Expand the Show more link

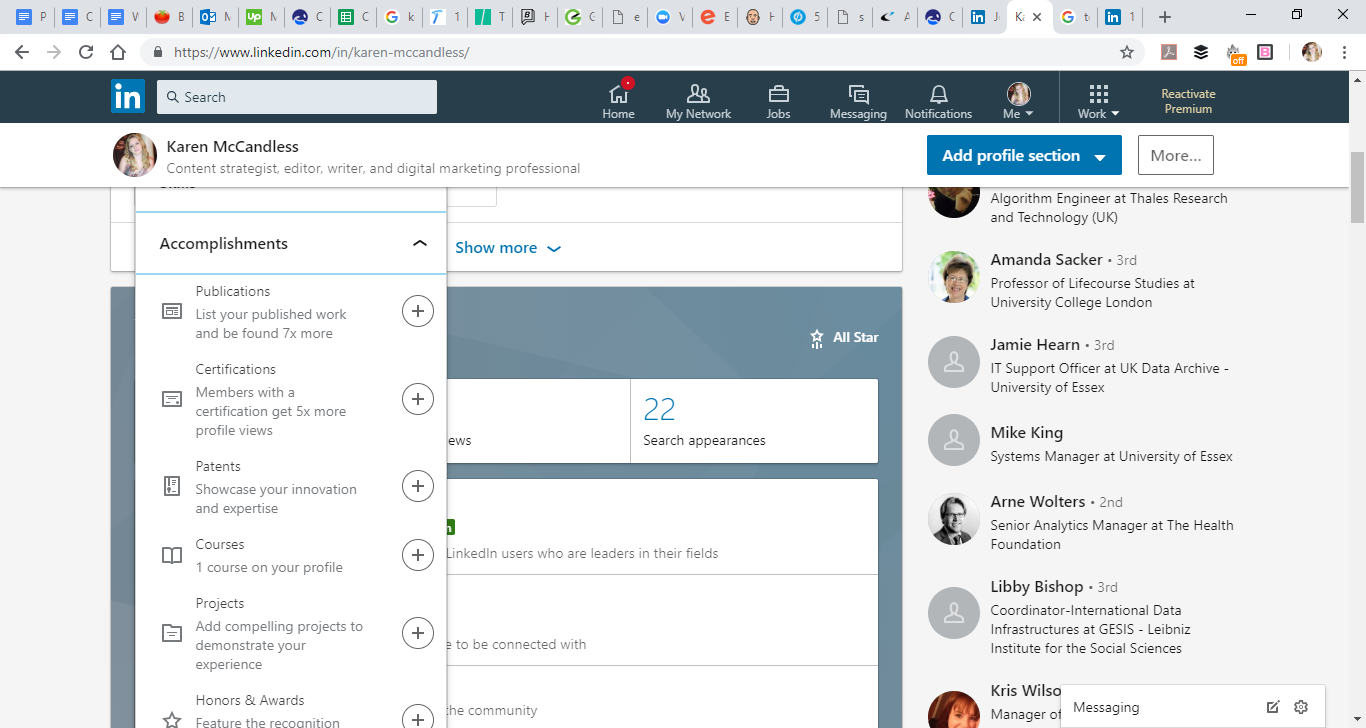(508, 248)
